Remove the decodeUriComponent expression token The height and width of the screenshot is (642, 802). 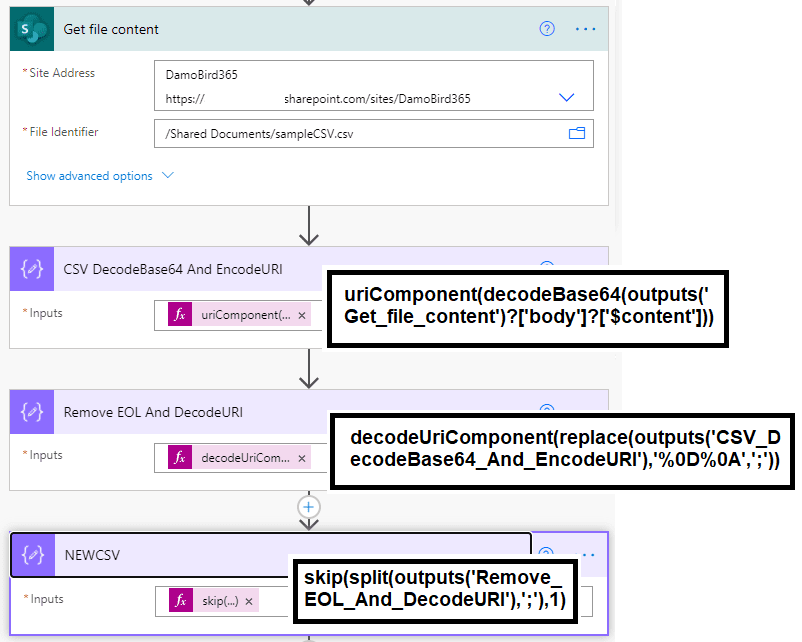(x=302, y=457)
